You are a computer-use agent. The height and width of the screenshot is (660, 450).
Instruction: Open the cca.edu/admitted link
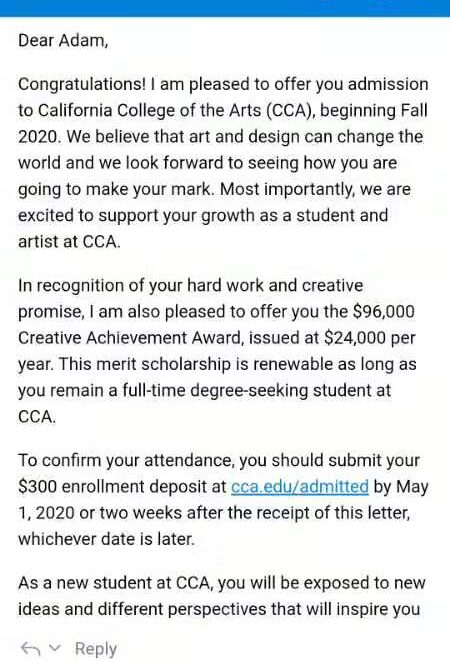300,487
